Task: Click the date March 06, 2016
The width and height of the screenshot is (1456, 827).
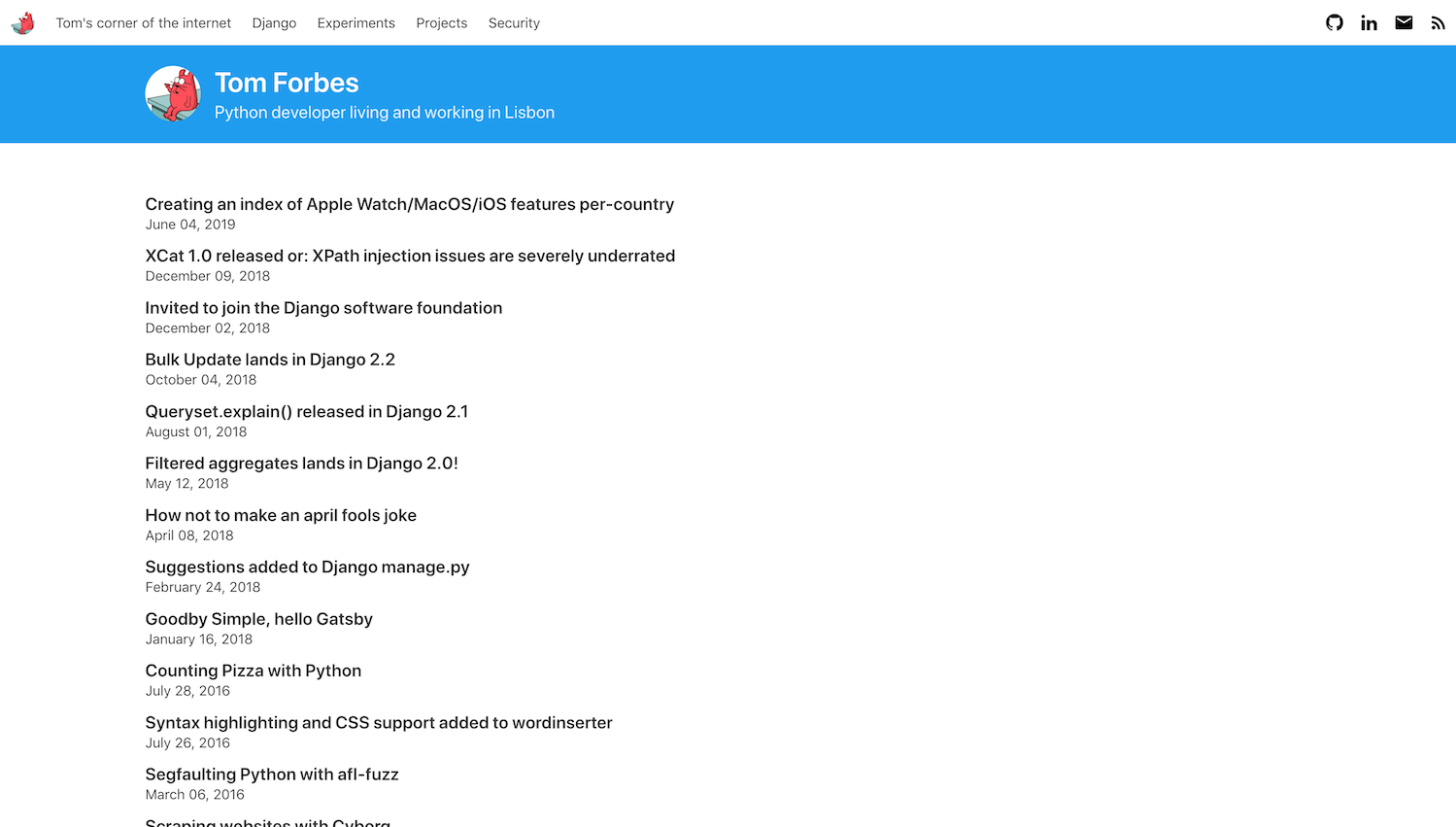Action: click(195, 795)
